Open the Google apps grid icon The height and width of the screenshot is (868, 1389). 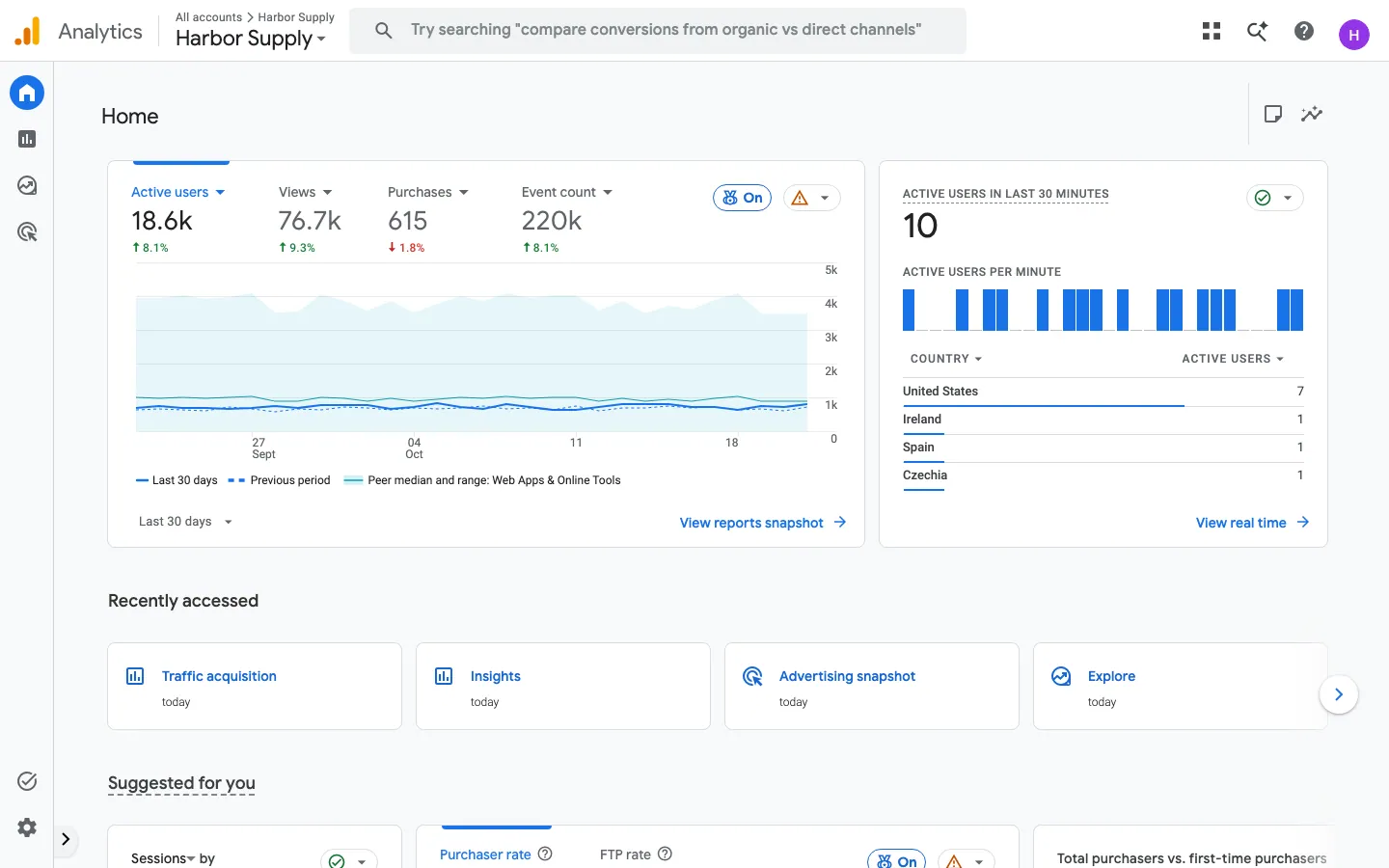pos(1212,31)
